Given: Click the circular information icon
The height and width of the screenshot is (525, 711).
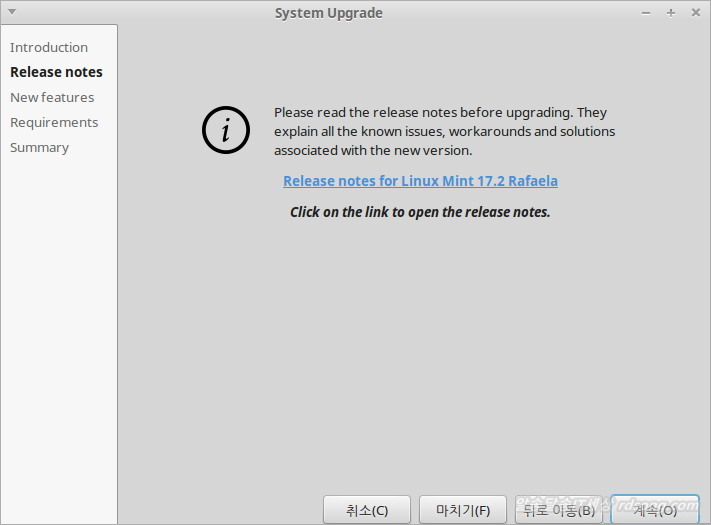Looking at the screenshot, I should tap(225, 131).
